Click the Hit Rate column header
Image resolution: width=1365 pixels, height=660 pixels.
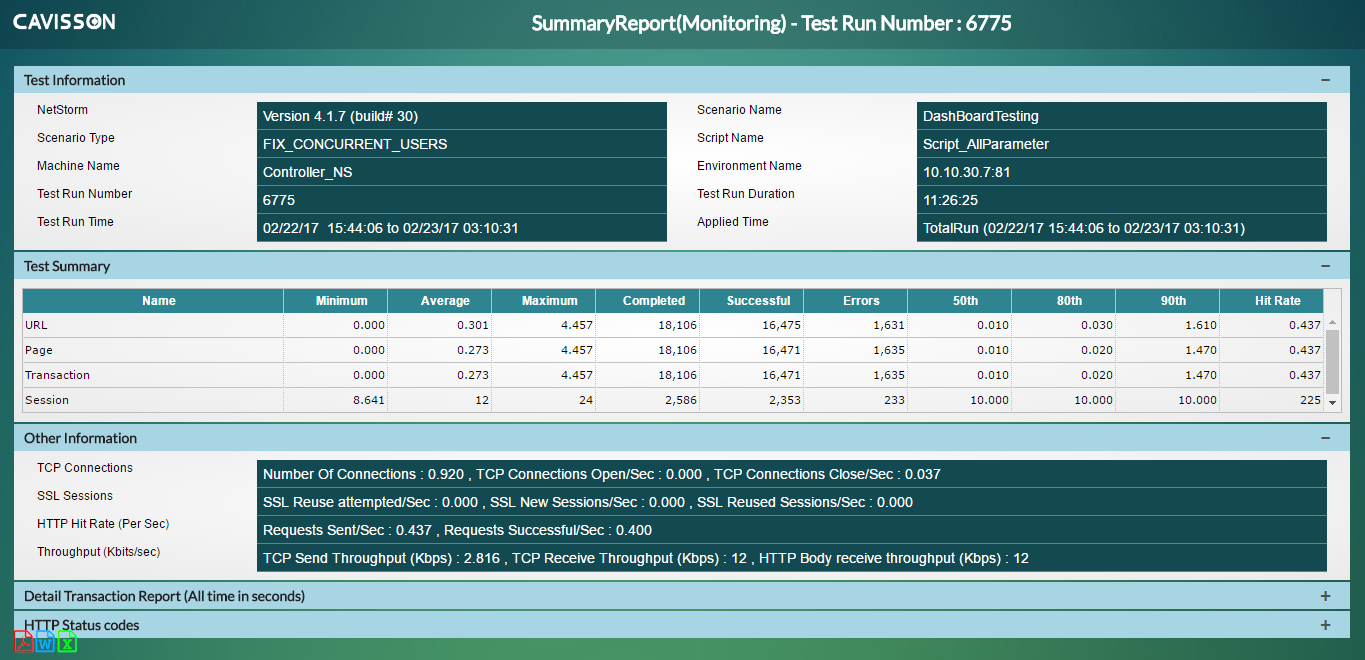pyautogui.click(x=1272, y=301)
